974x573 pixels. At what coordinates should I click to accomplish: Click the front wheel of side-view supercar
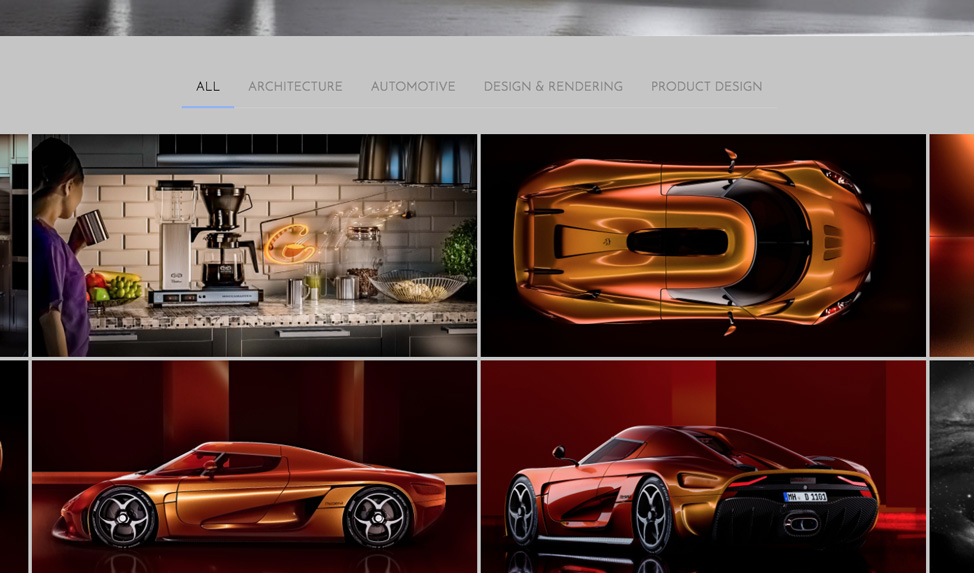click(x=124, y=517)
